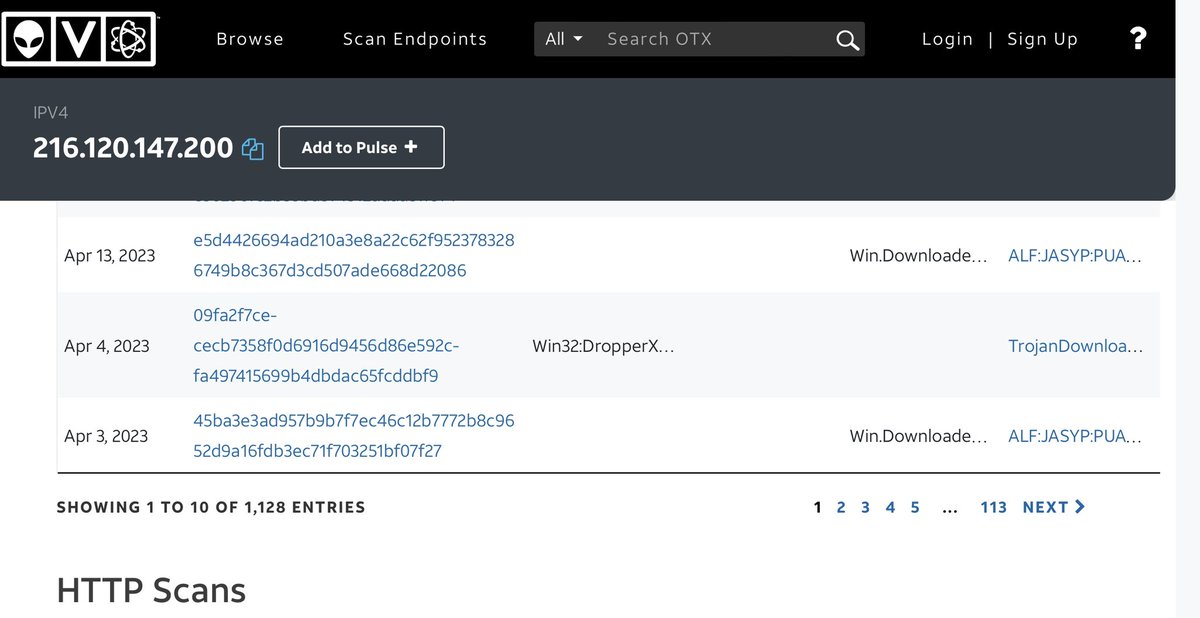The width and height of the screenshot is (1200, 618).
Task: Open the help question mark icon
Action: coord(1137,39)
